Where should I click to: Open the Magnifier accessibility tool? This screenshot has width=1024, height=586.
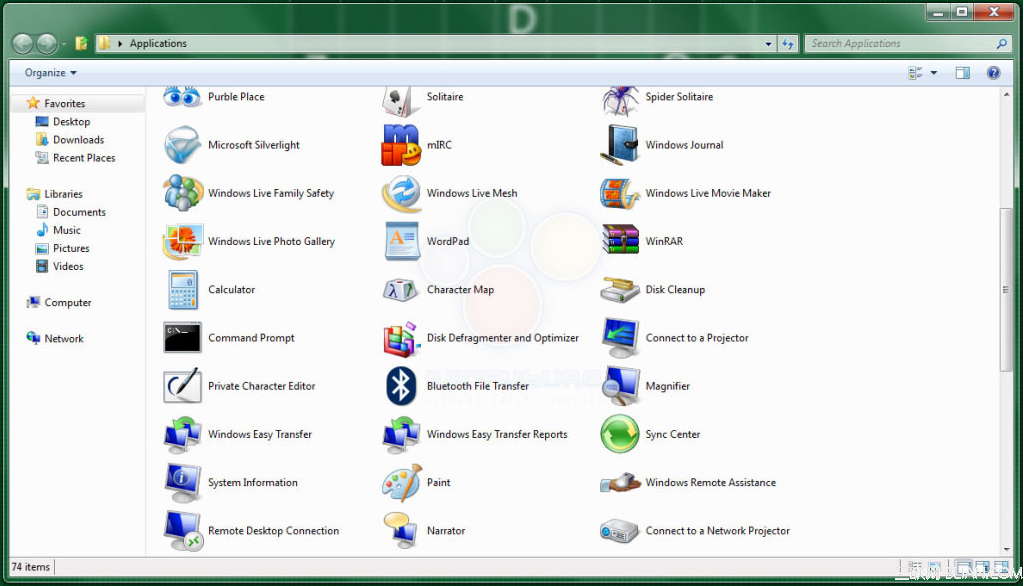click(x=666, y=386)
